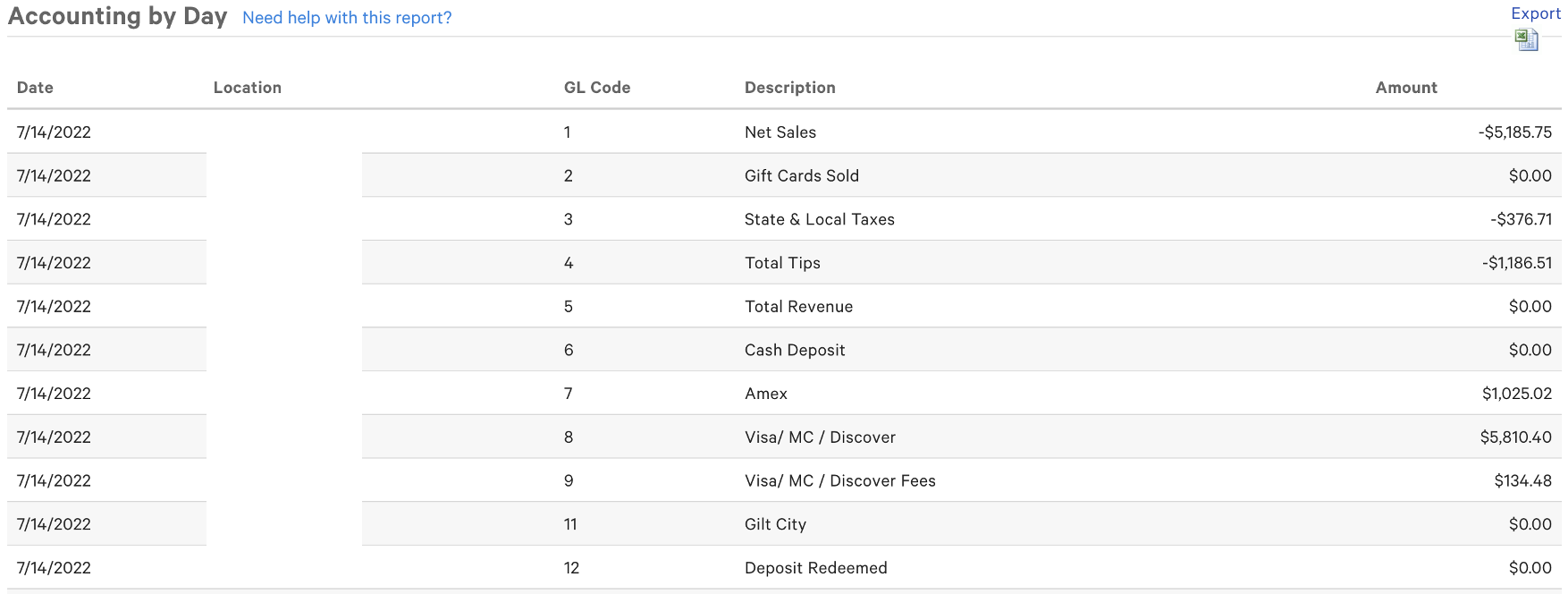Click the Description column header
Image resolution: width=1568 pixels, height=594 pixels.
790,88
